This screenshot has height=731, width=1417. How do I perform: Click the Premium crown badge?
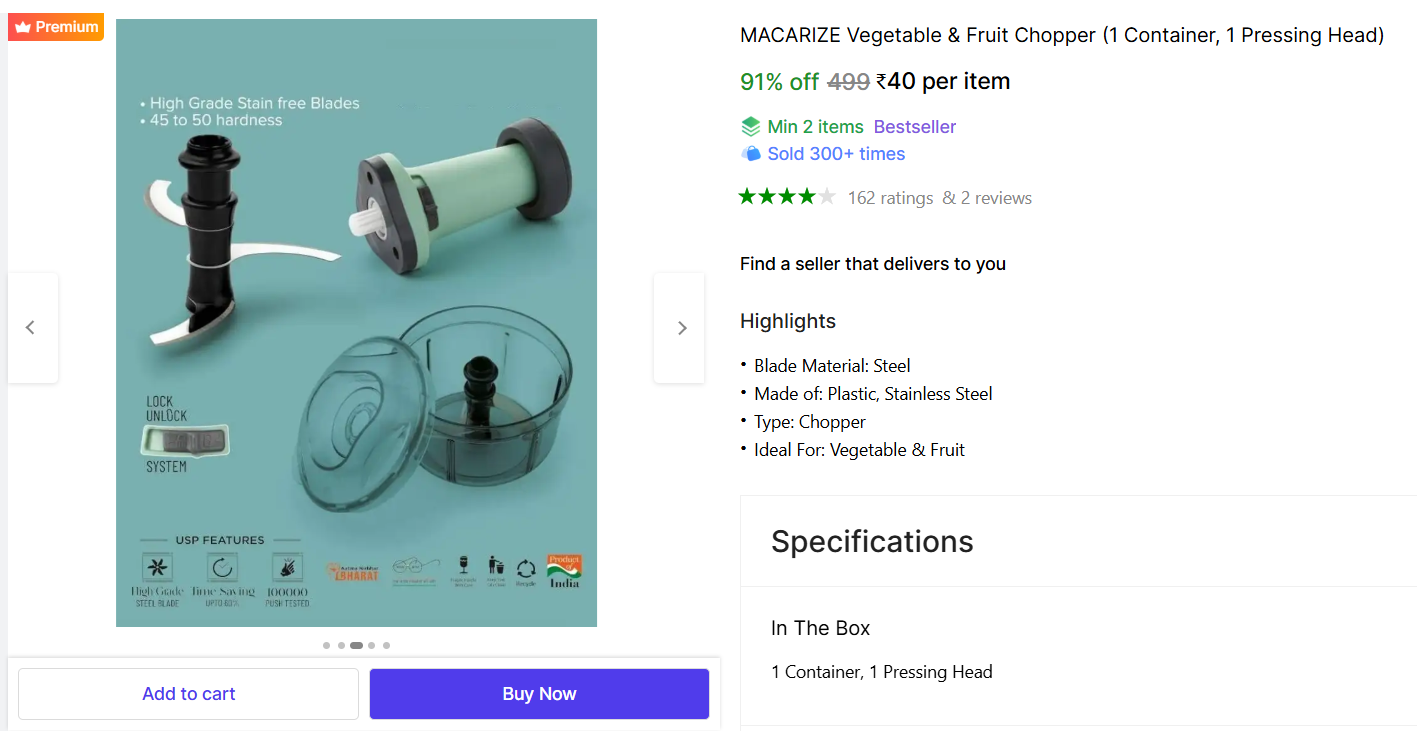[56, 27]
